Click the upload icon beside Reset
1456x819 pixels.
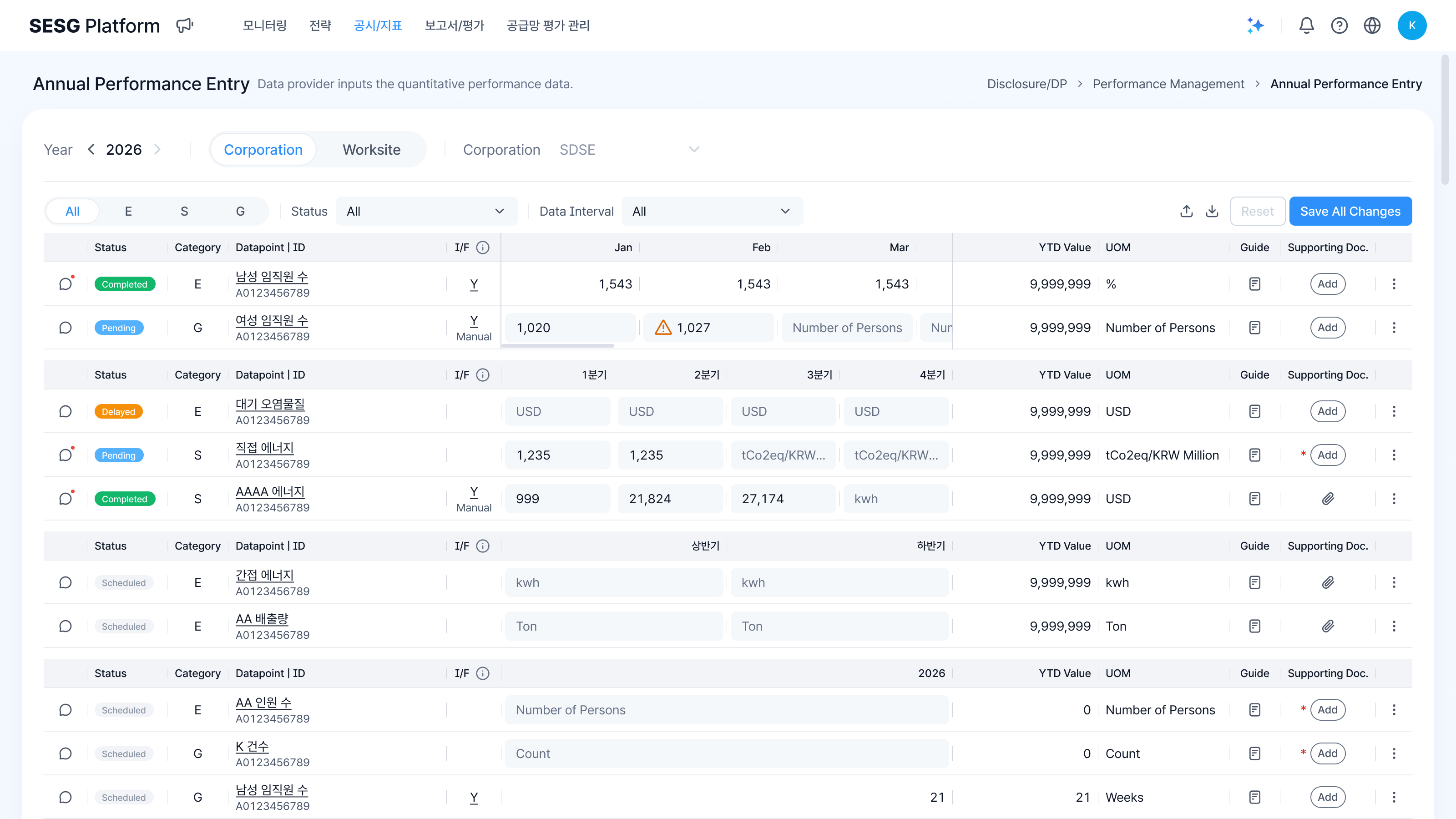coord(1186,212)
